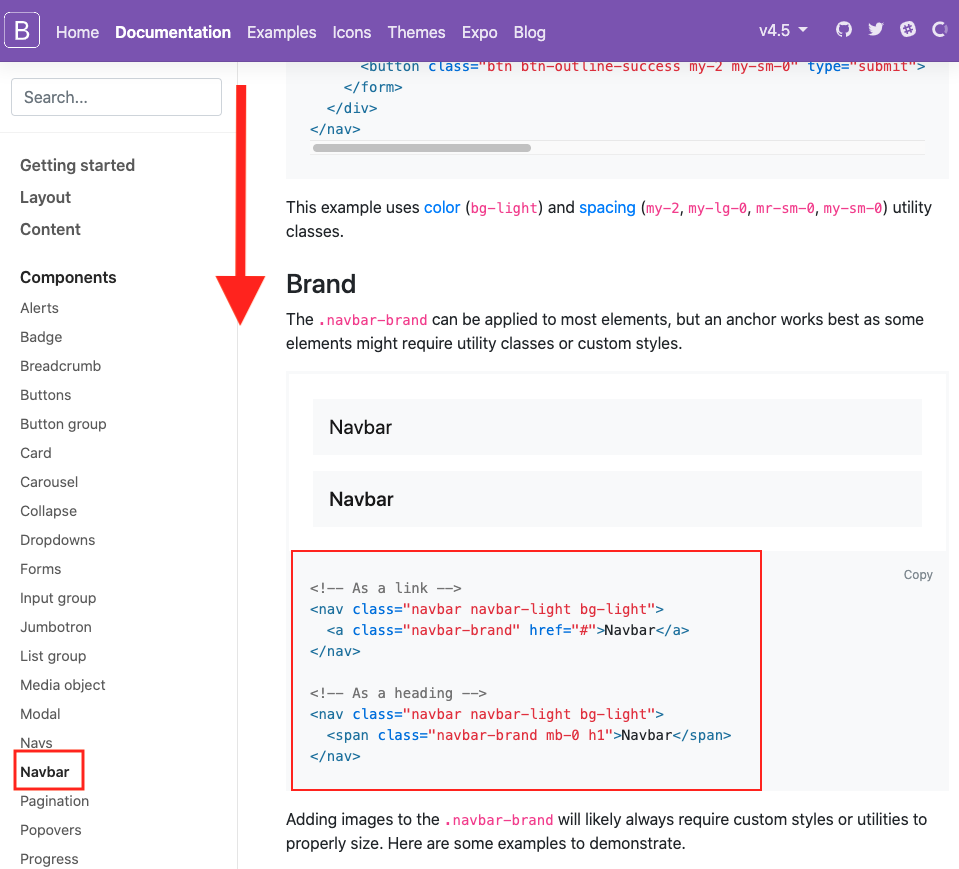Image resolution: width=959 pixels, height=869 pixels.
Task: Open the Slack icon link
Action: (908, 29)
